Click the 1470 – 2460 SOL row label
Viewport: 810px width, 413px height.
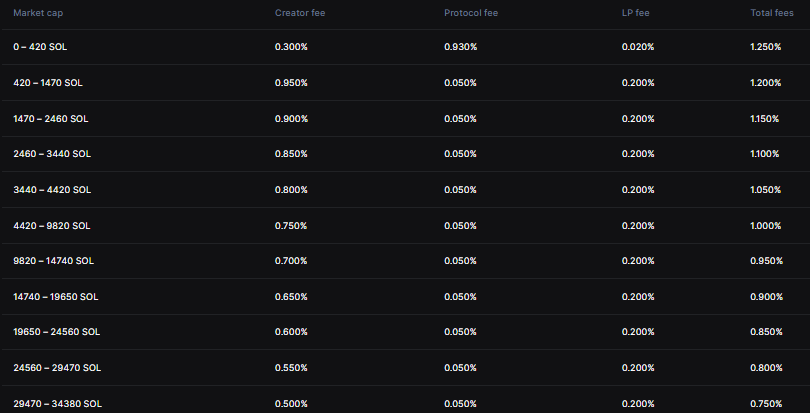(x=51, y=119)
